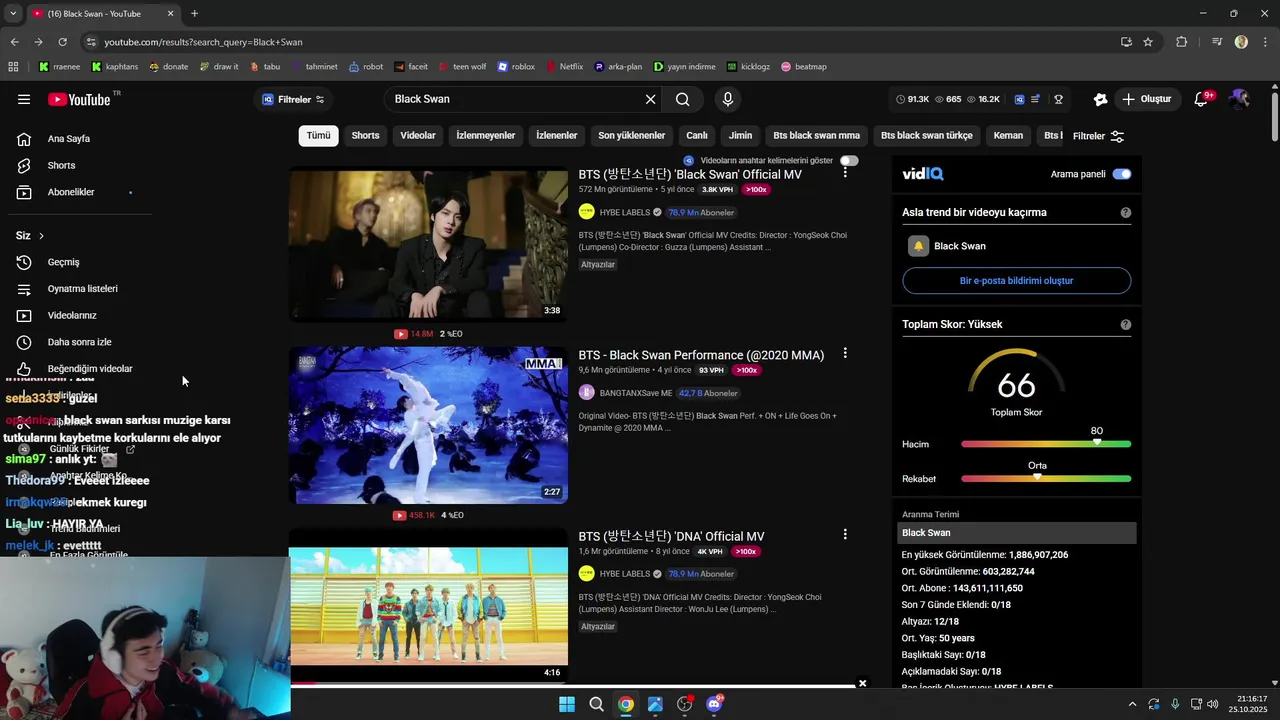This screenshot has width=1280, height=720.
Task: Open vidIQ trophy achievements icon
Action: [1058, 99]
